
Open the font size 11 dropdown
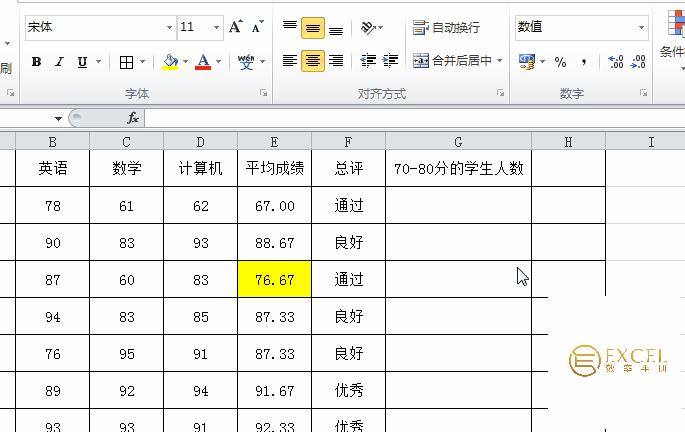(216, 28)
